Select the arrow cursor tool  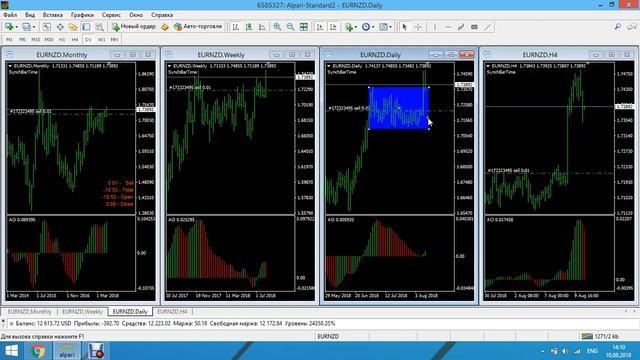click(x=404, y=27)
